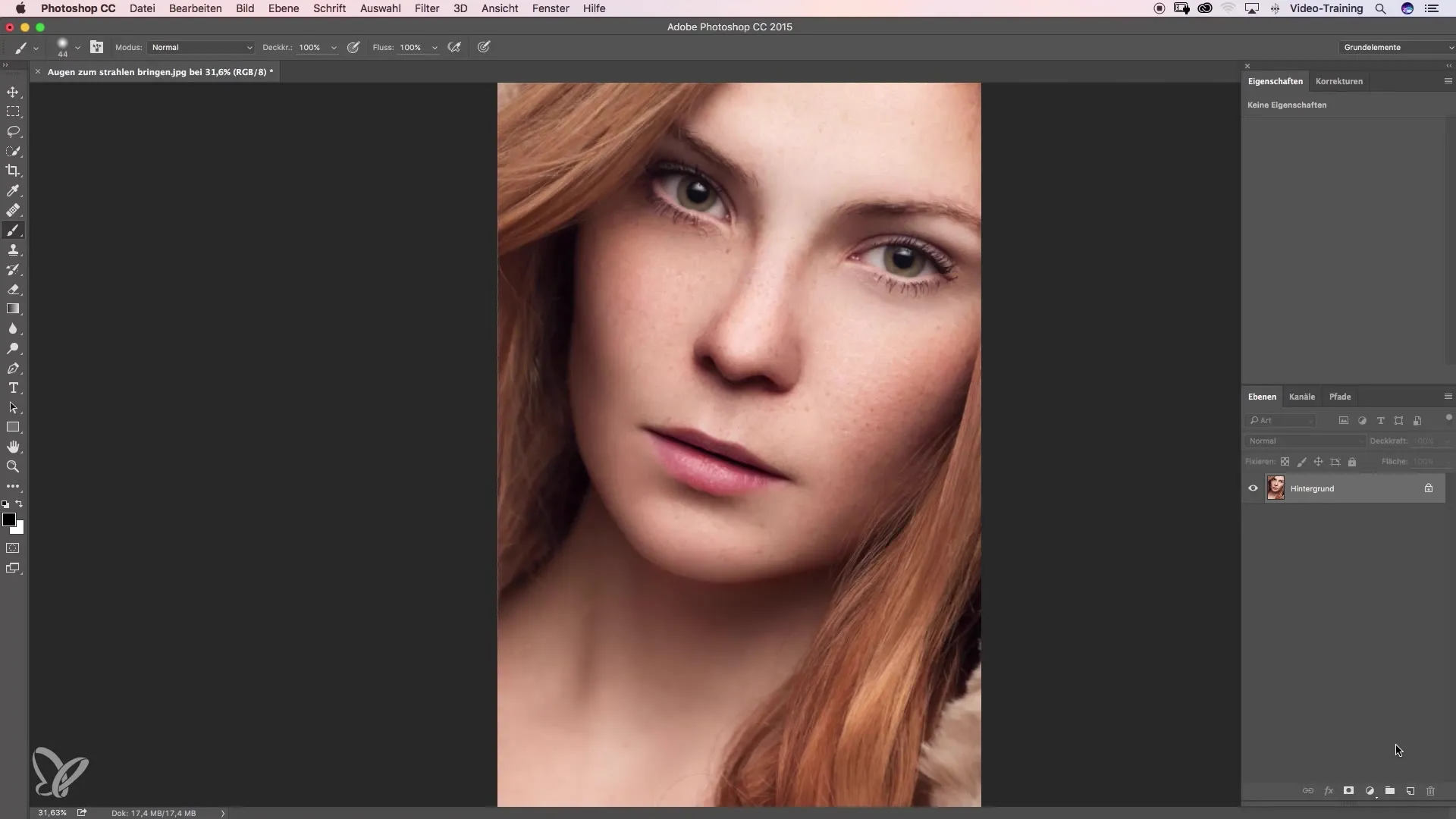Toggle pressure for size button
This screenshot has height=819, width=1456.
pos(484,47)
